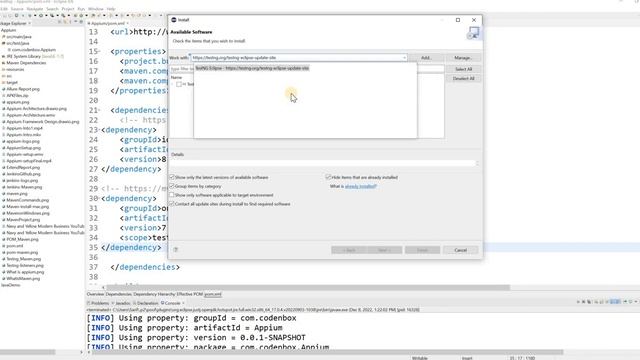640x360 pixels.
Task: Select the target folder
Action: (11, 82)
